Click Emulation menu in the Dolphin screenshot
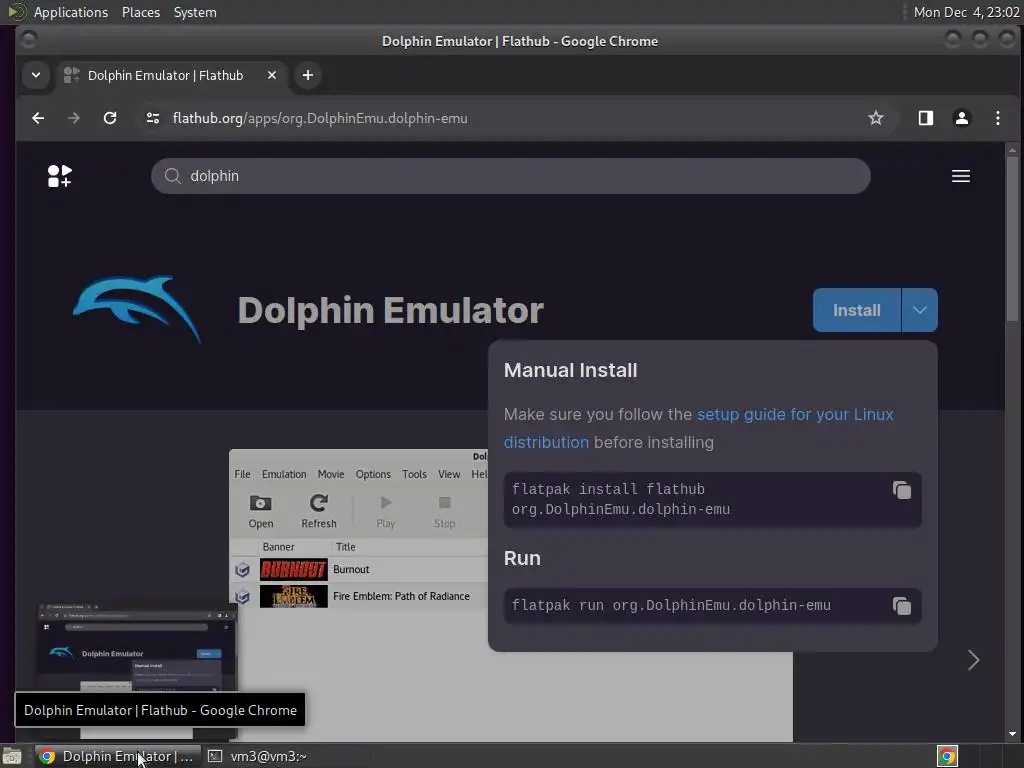The height and width of the screenshot is (768, 1024). click(283, 474)
